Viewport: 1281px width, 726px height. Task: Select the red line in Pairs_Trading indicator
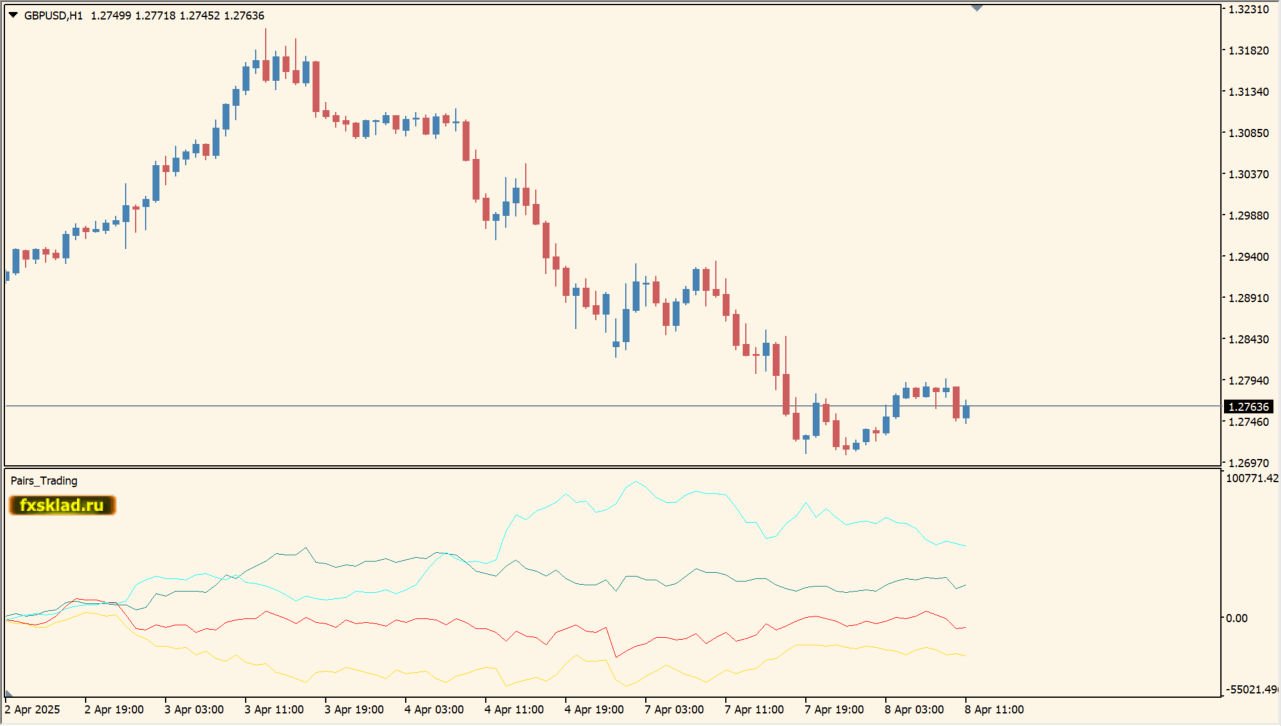(x=400, y=625)
